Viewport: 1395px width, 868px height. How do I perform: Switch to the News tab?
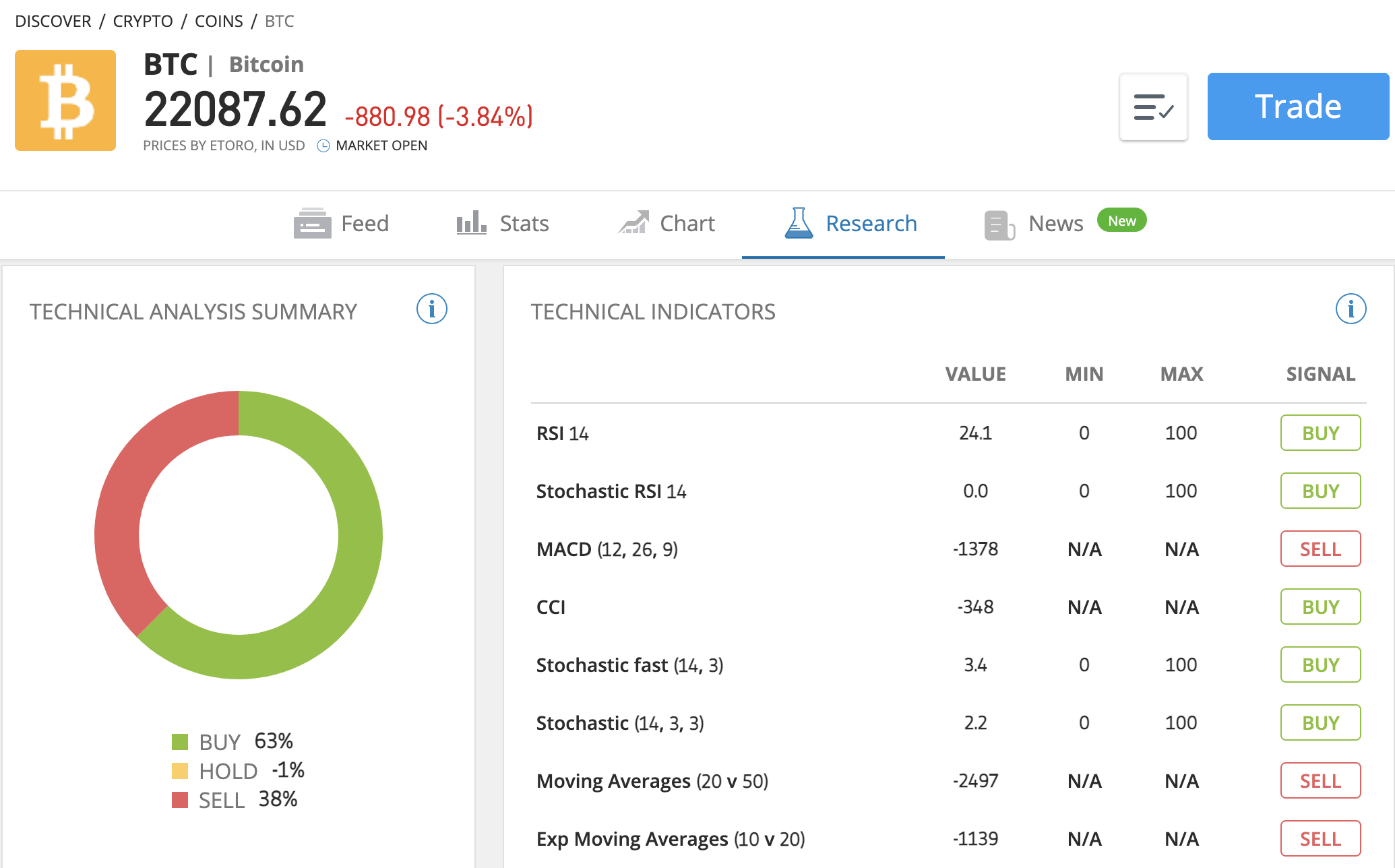pos(1055,223)
